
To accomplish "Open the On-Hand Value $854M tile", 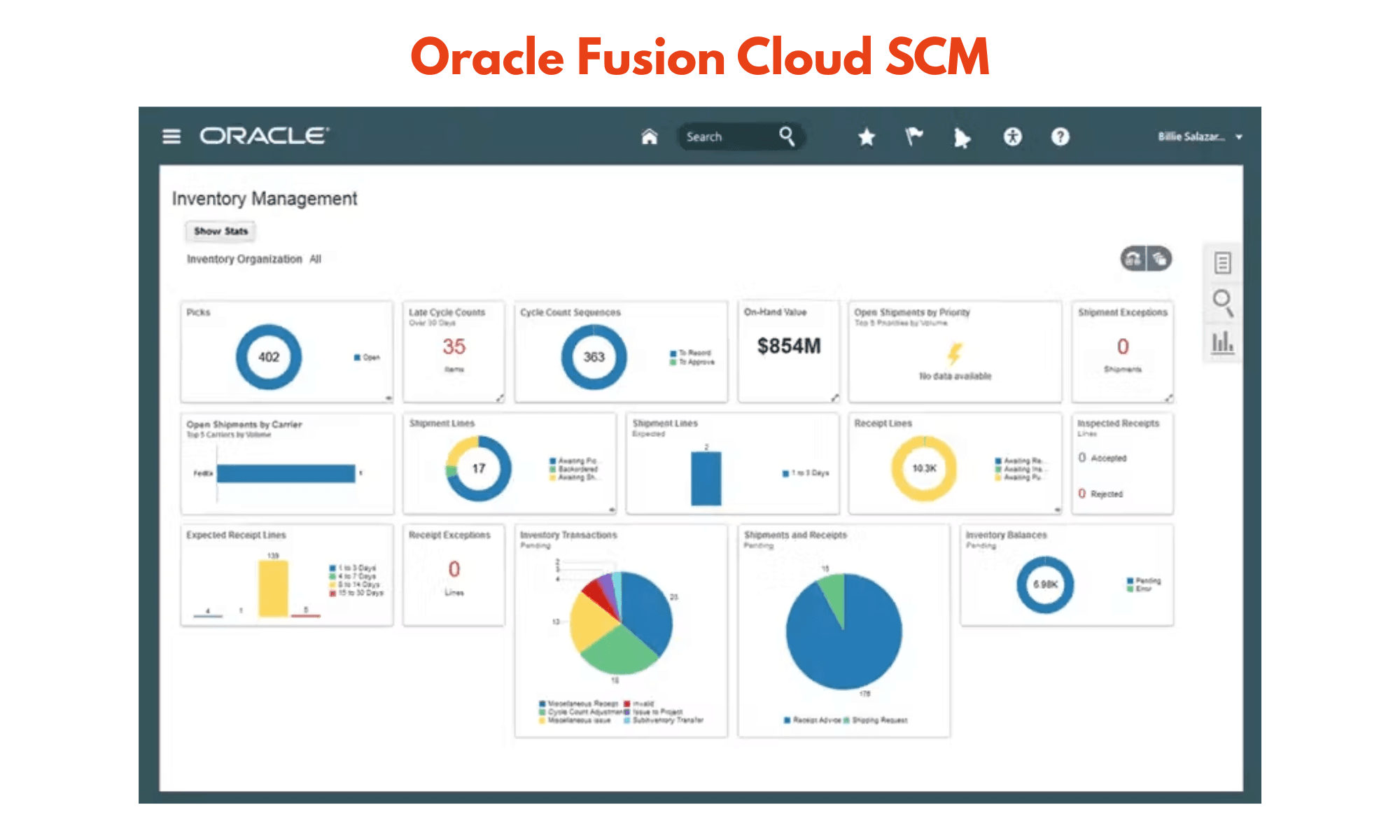I will pos(789,346).
